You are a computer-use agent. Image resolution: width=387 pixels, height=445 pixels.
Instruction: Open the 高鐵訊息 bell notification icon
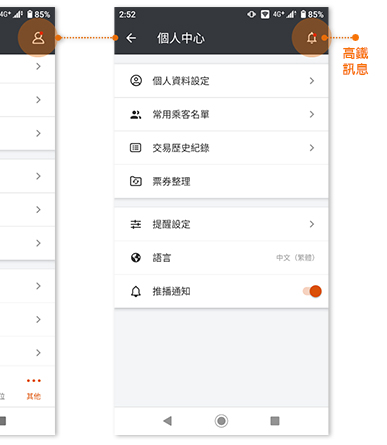312,38
